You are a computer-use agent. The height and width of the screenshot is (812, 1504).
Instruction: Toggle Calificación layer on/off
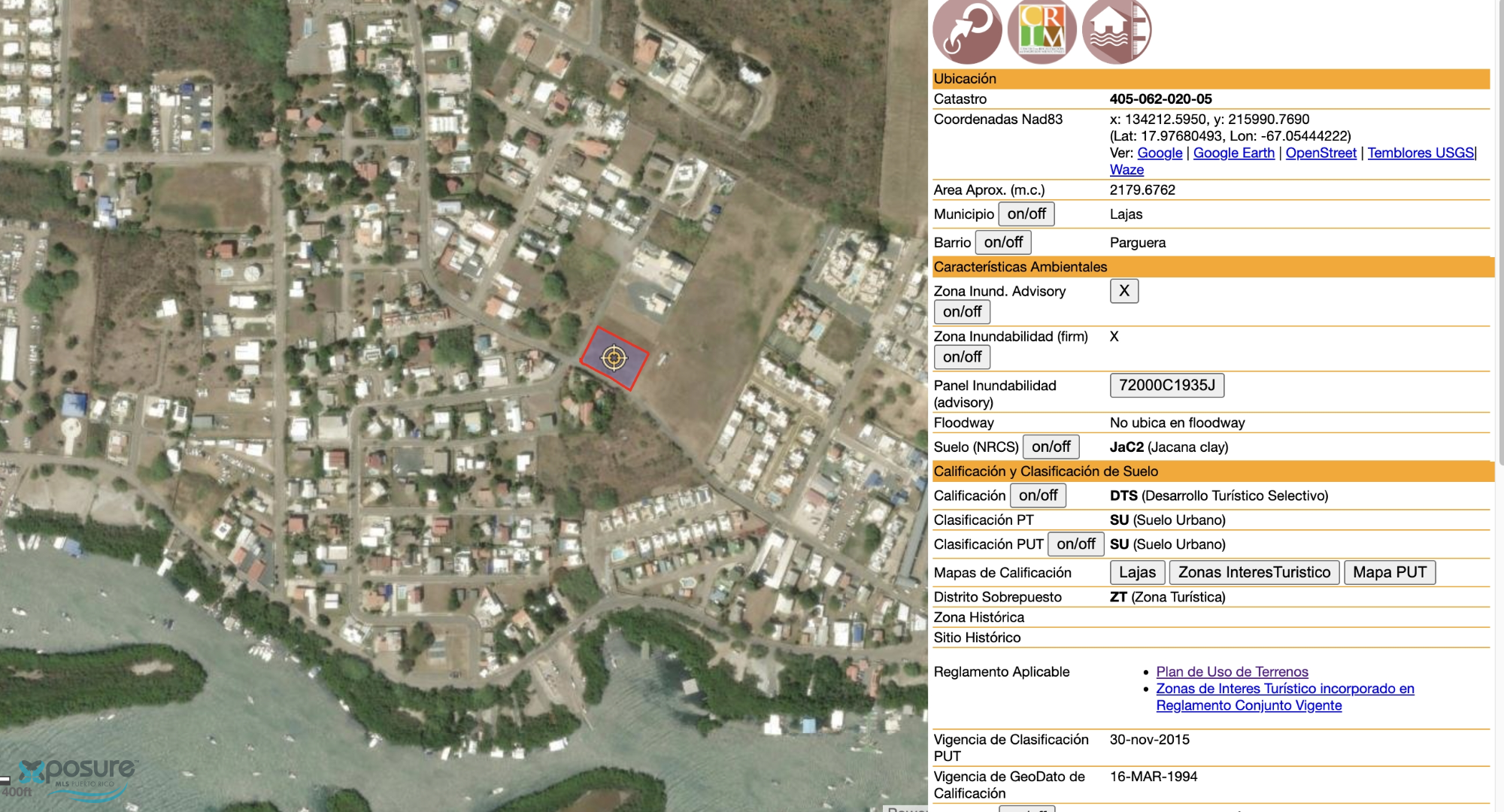[1038, 495]
